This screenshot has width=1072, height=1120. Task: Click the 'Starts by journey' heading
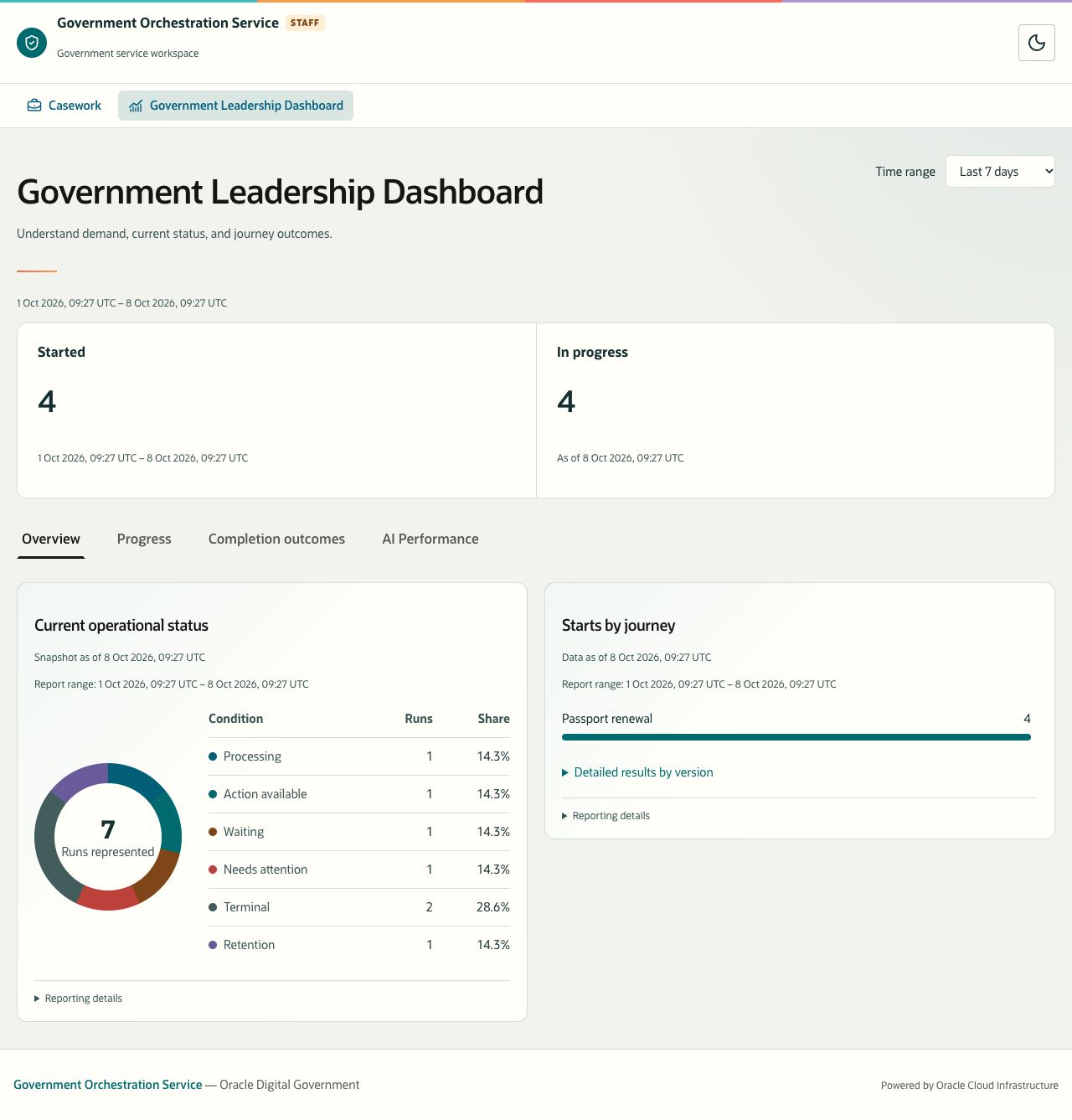[x=618, y=626]
